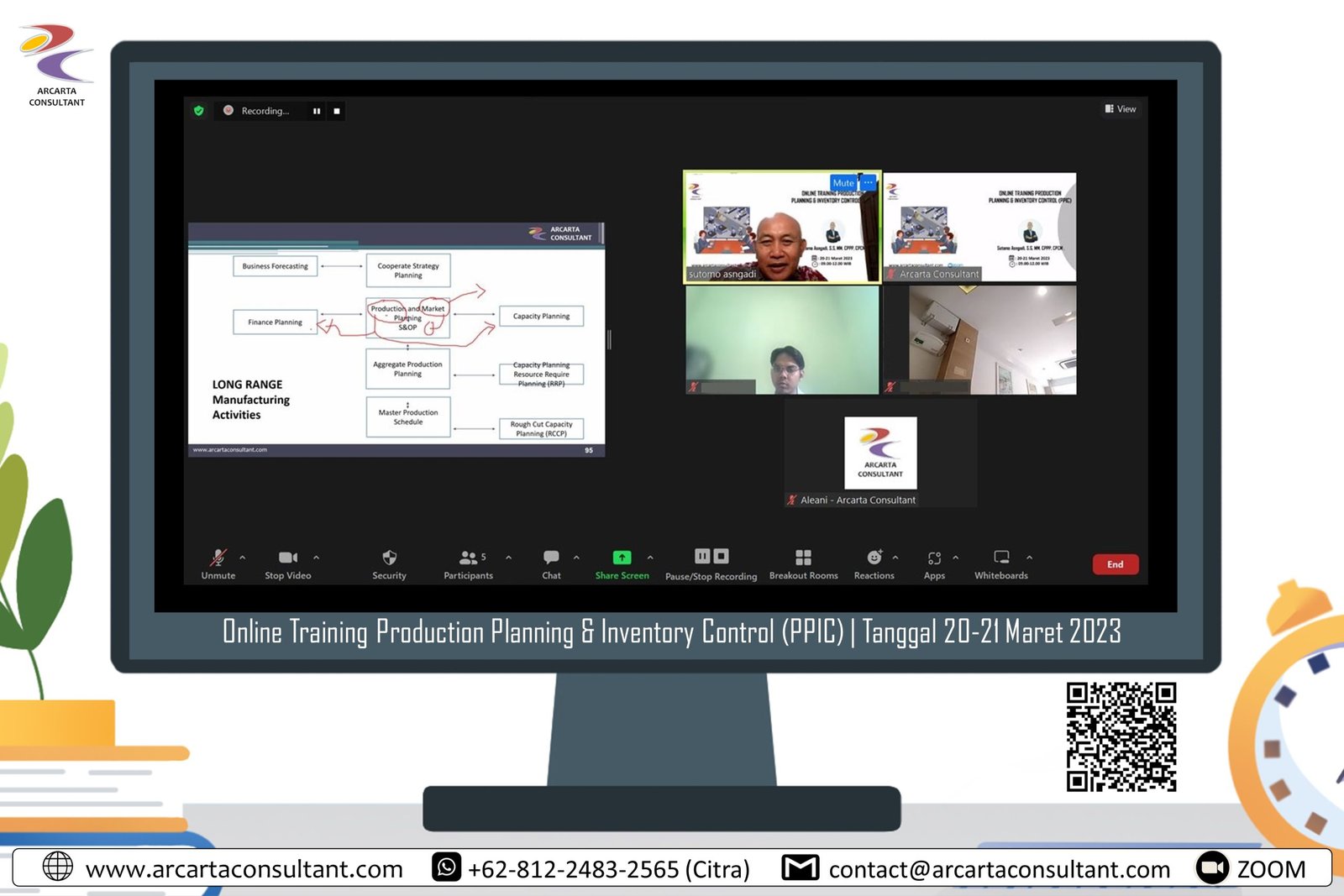Click the green Share Screen icon
This screenshot has height=896, width=1344.
point(622,558)
